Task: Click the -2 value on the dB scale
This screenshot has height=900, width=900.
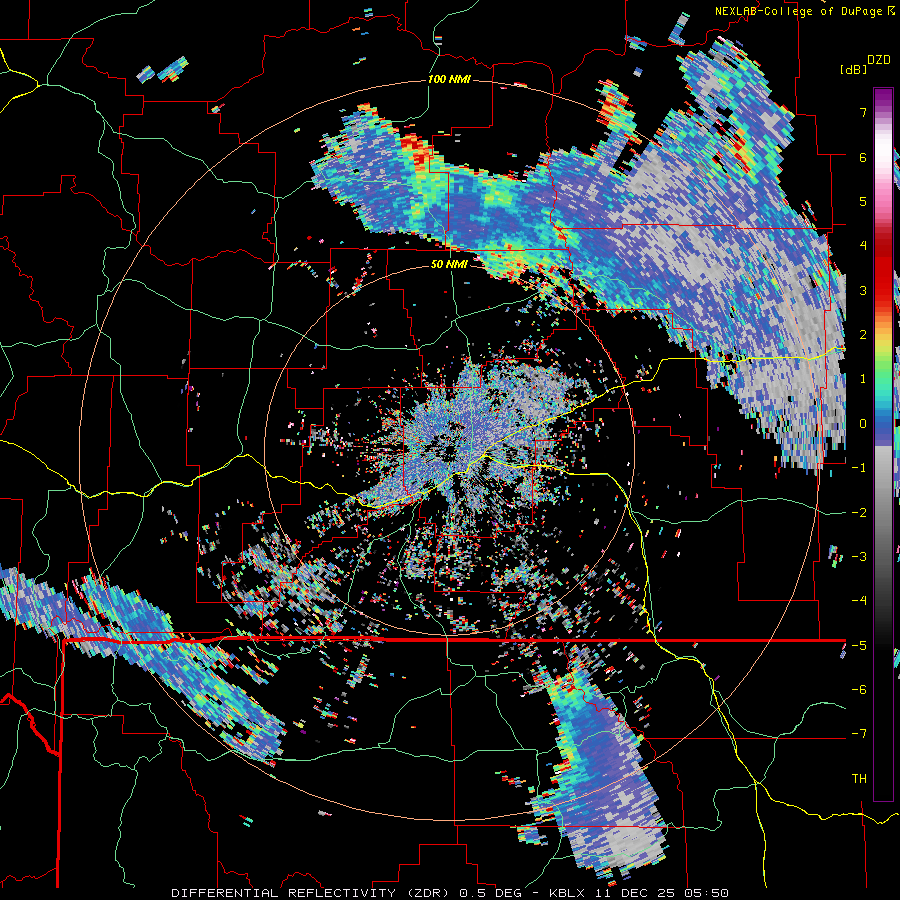Action: pos(859,513)
